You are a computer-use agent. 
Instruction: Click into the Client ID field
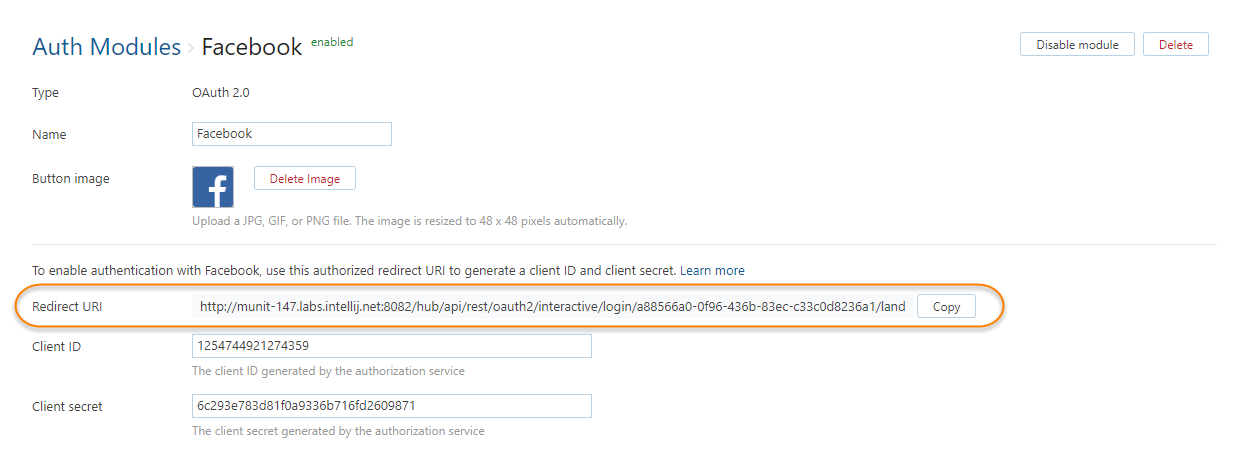click(391, 346)
